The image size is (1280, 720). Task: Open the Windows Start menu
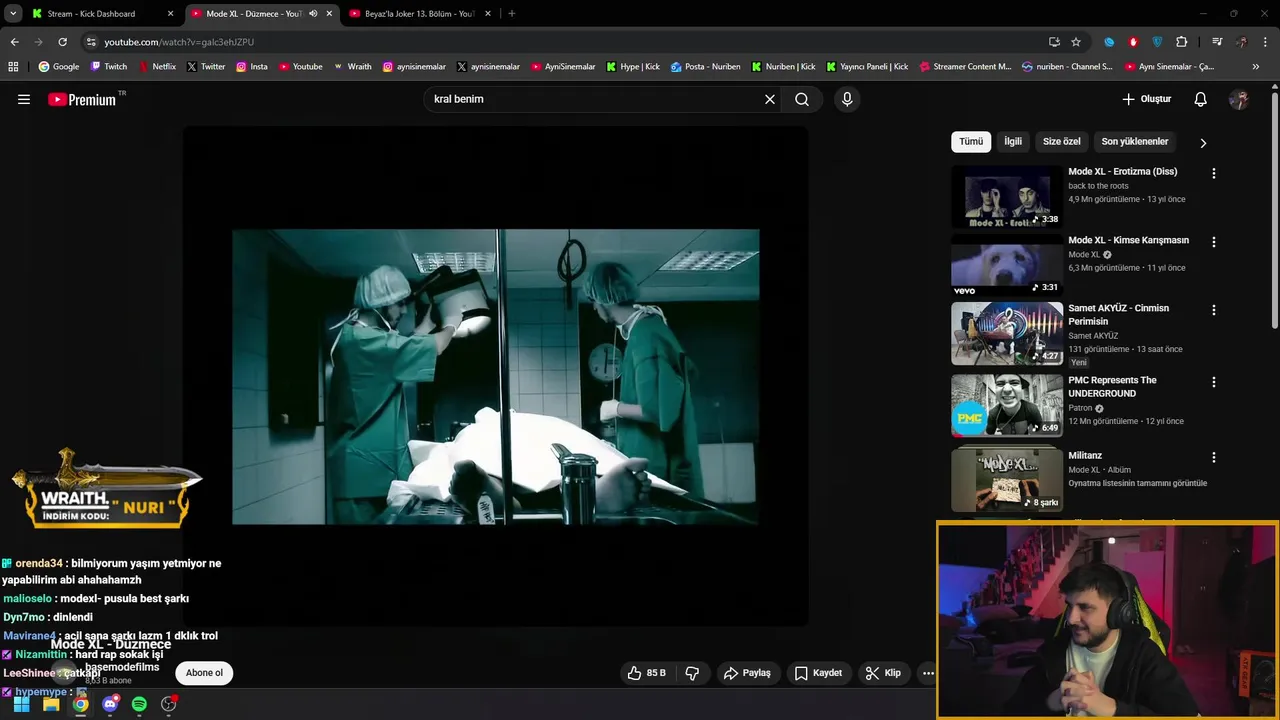tap(22, 704)
